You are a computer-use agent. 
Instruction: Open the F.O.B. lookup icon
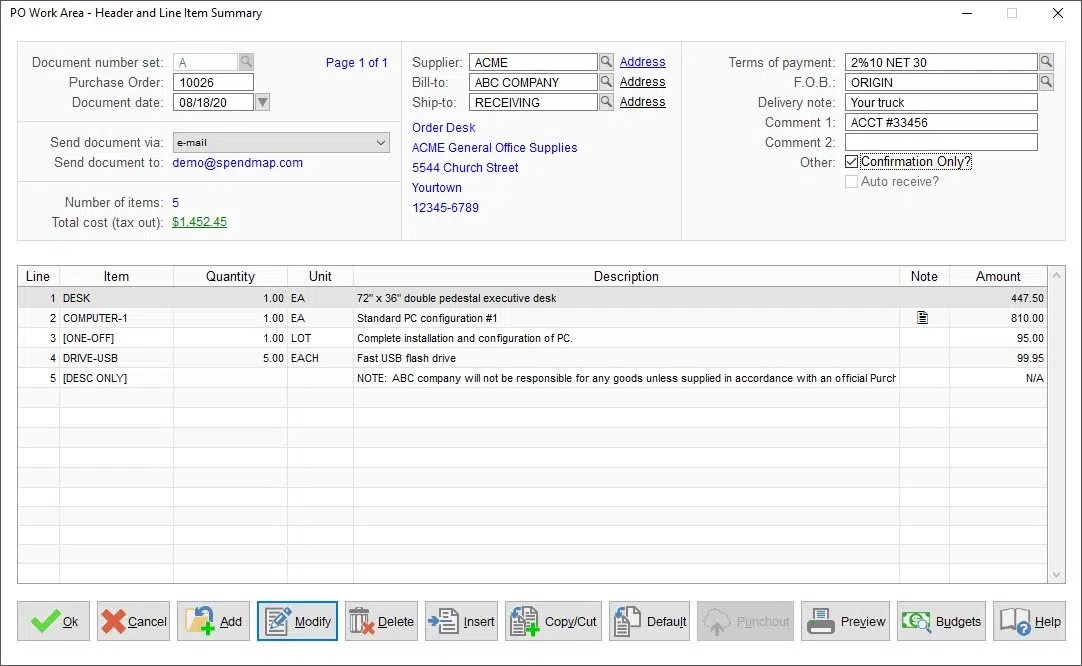pos(1046,81)
